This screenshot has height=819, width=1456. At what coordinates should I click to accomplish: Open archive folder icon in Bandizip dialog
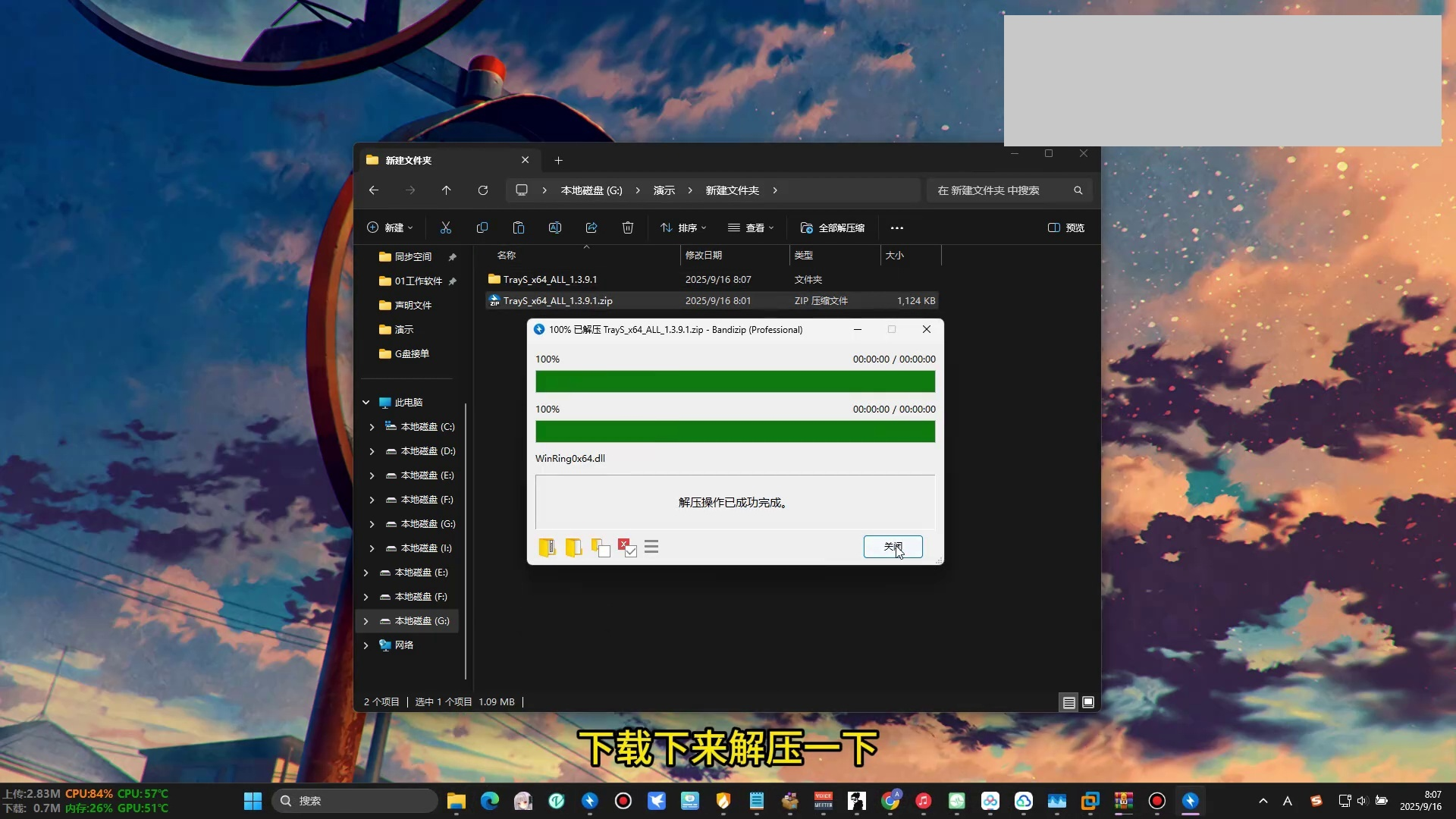(x=547, y=548)
